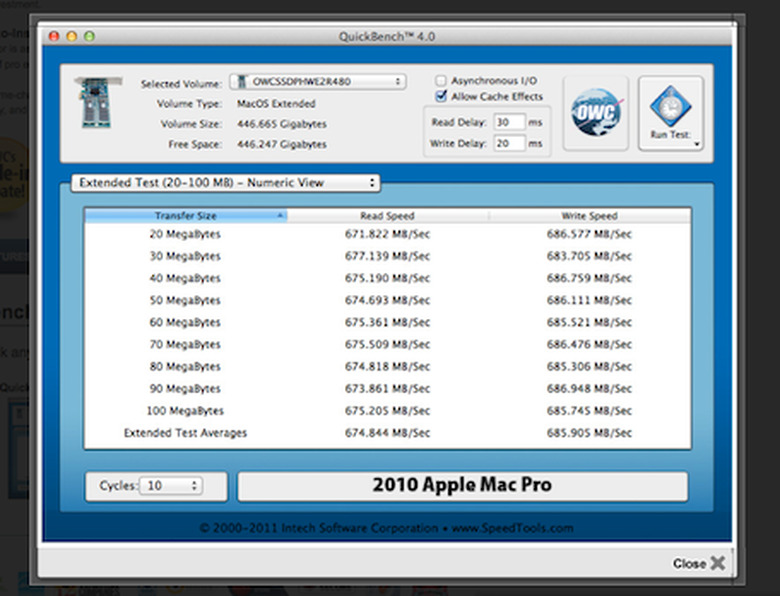Click the yellow minimize dot

click(72, 36)
